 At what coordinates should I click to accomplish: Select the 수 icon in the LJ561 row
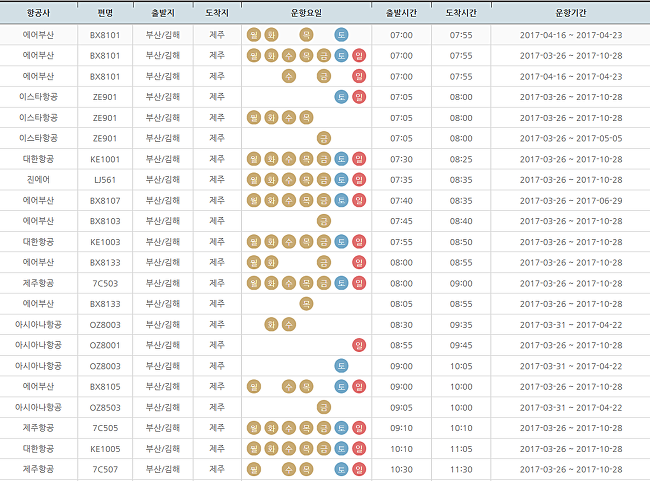pyautogui.click(x=289, y=180)
